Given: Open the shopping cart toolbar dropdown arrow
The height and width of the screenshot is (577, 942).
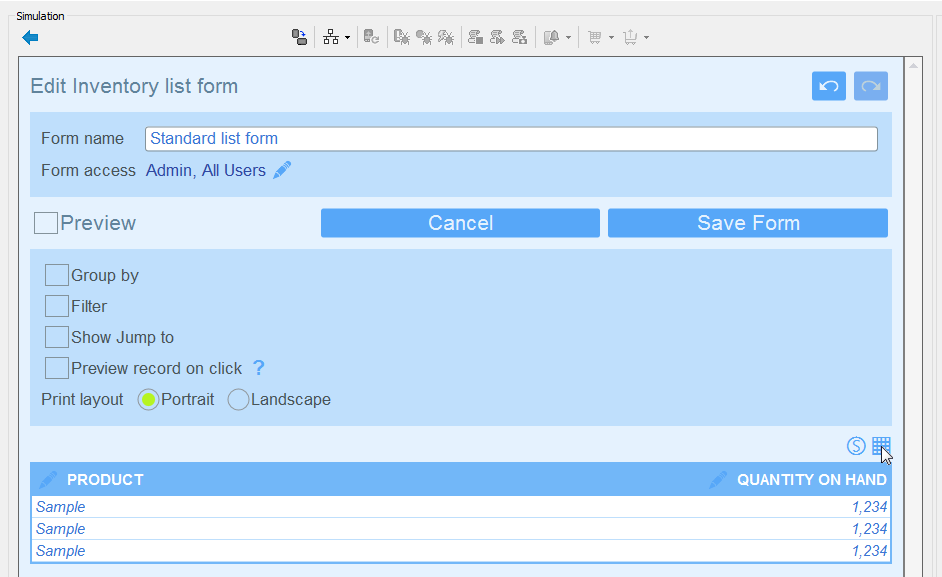Looking at the screenshot, I should 610,38.
